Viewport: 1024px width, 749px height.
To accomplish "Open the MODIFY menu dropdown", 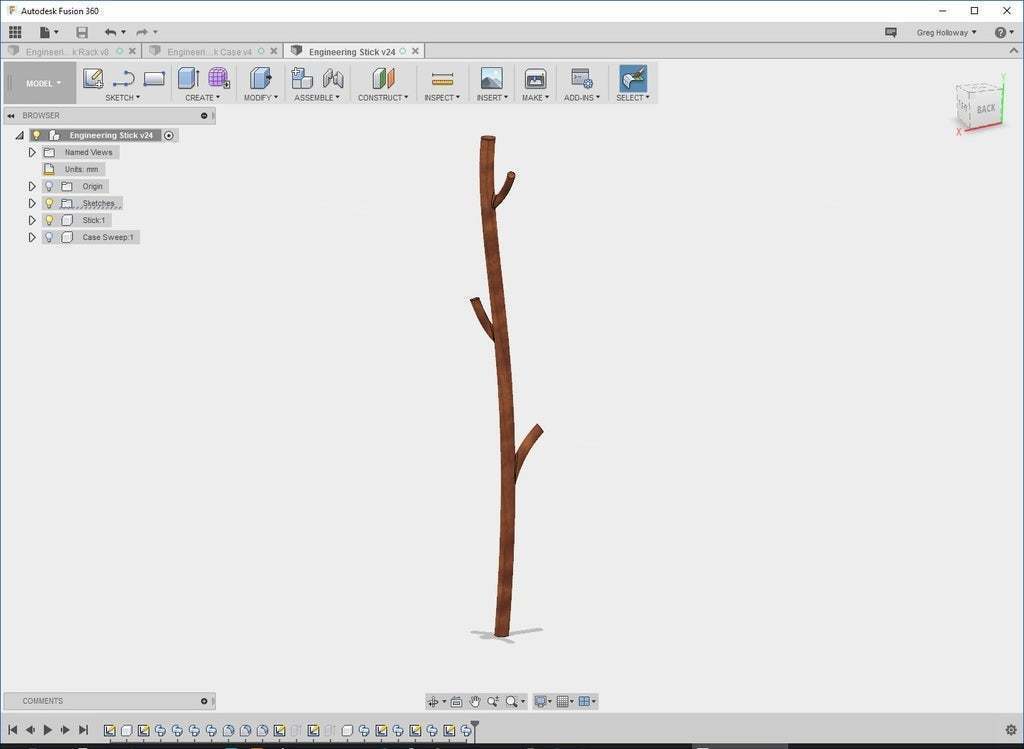I will pos(260,98).
